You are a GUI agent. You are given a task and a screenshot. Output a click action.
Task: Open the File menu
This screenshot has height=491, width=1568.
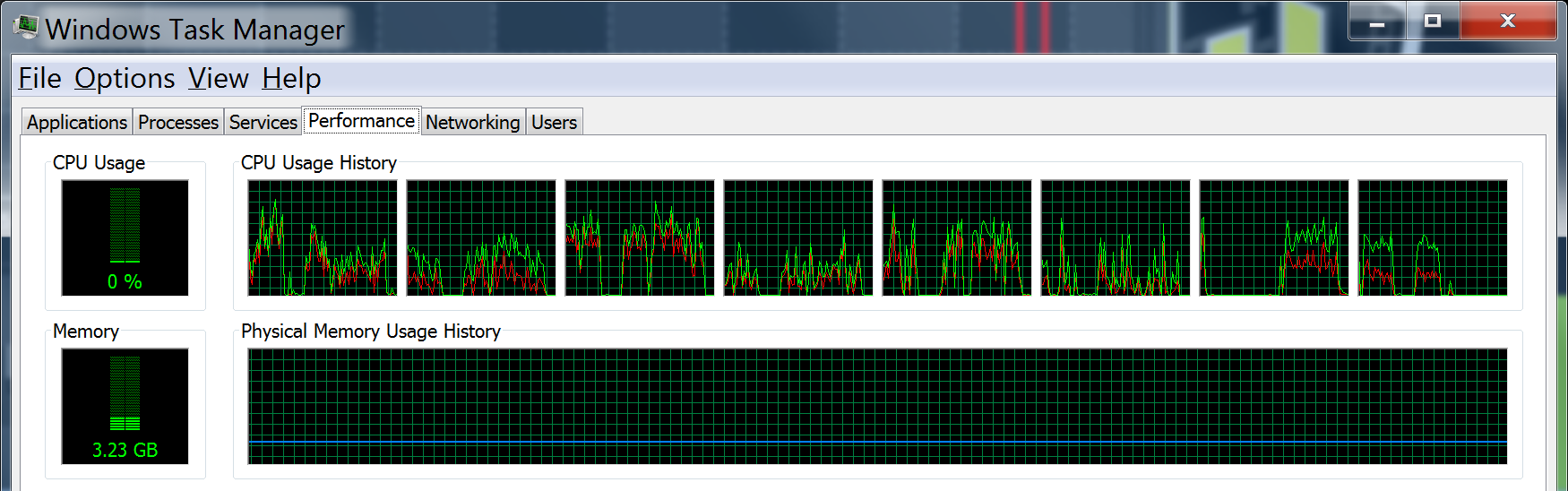40,79
